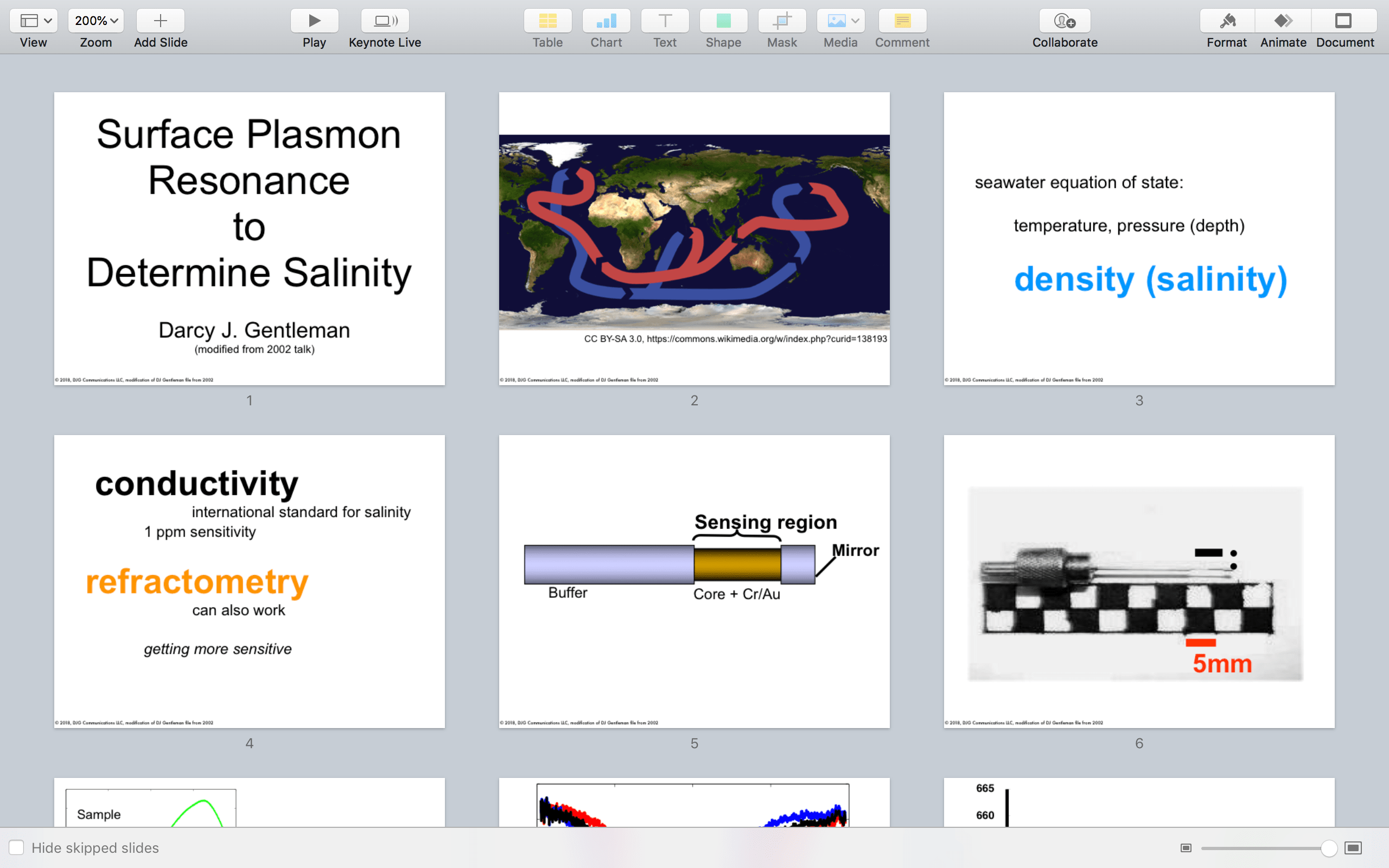Enable Hide skipped slides checkbox
The height and width of the screenshot is (868, 1389).
(x=17, y=847)
